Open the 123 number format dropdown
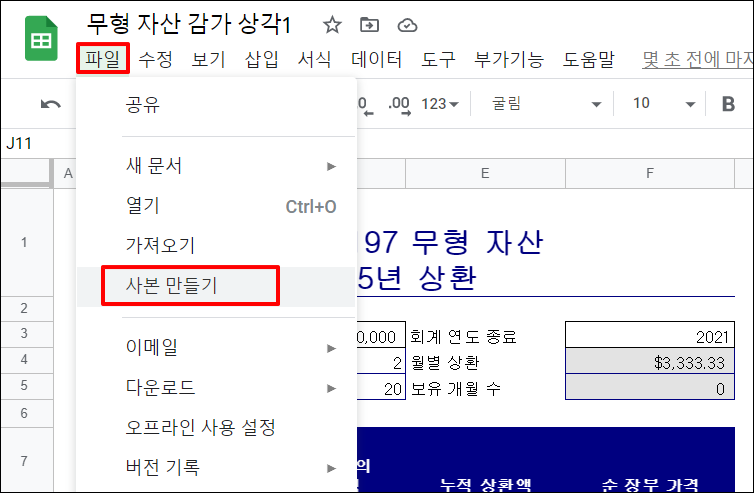This screenshot has width=754, height=493. click(x=440, y=104)
